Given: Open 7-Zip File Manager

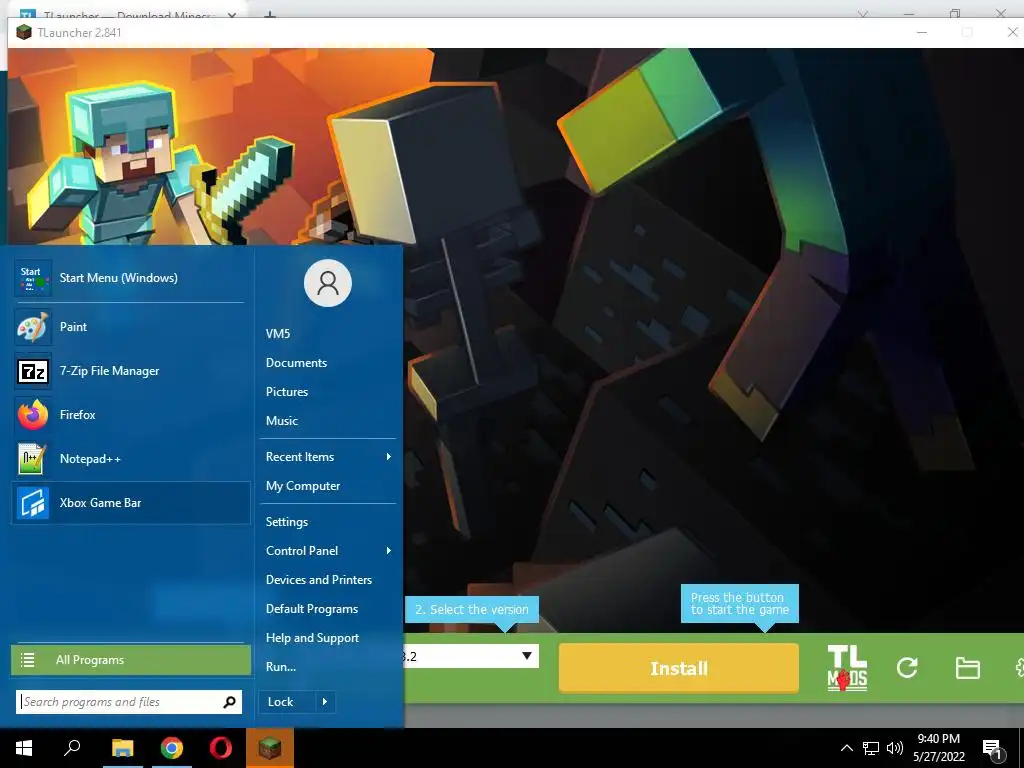Looking at the screenshot, I should tap(131, 371).
